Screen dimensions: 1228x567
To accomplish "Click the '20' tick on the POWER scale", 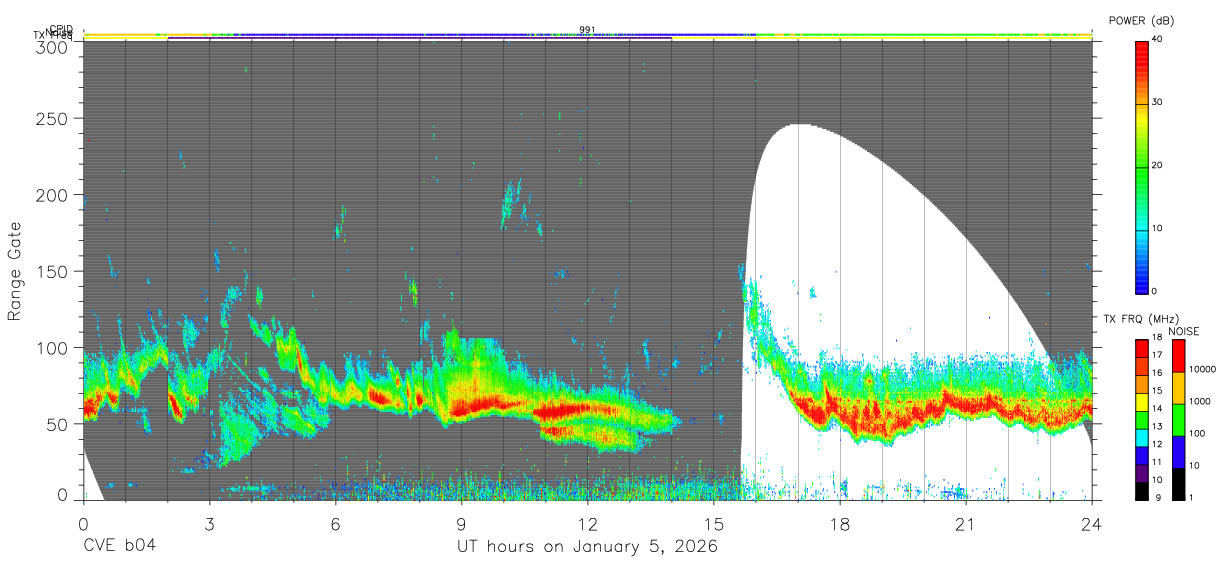I will [1159, 165].
